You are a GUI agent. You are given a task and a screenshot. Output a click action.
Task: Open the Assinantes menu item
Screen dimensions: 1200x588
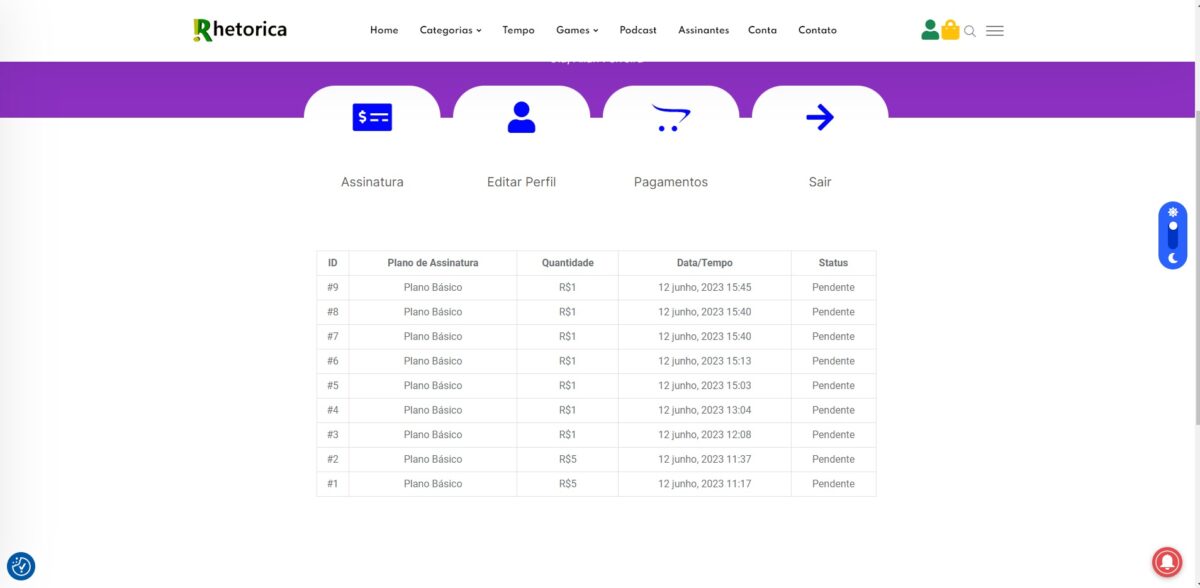click(x=703, y=30)
